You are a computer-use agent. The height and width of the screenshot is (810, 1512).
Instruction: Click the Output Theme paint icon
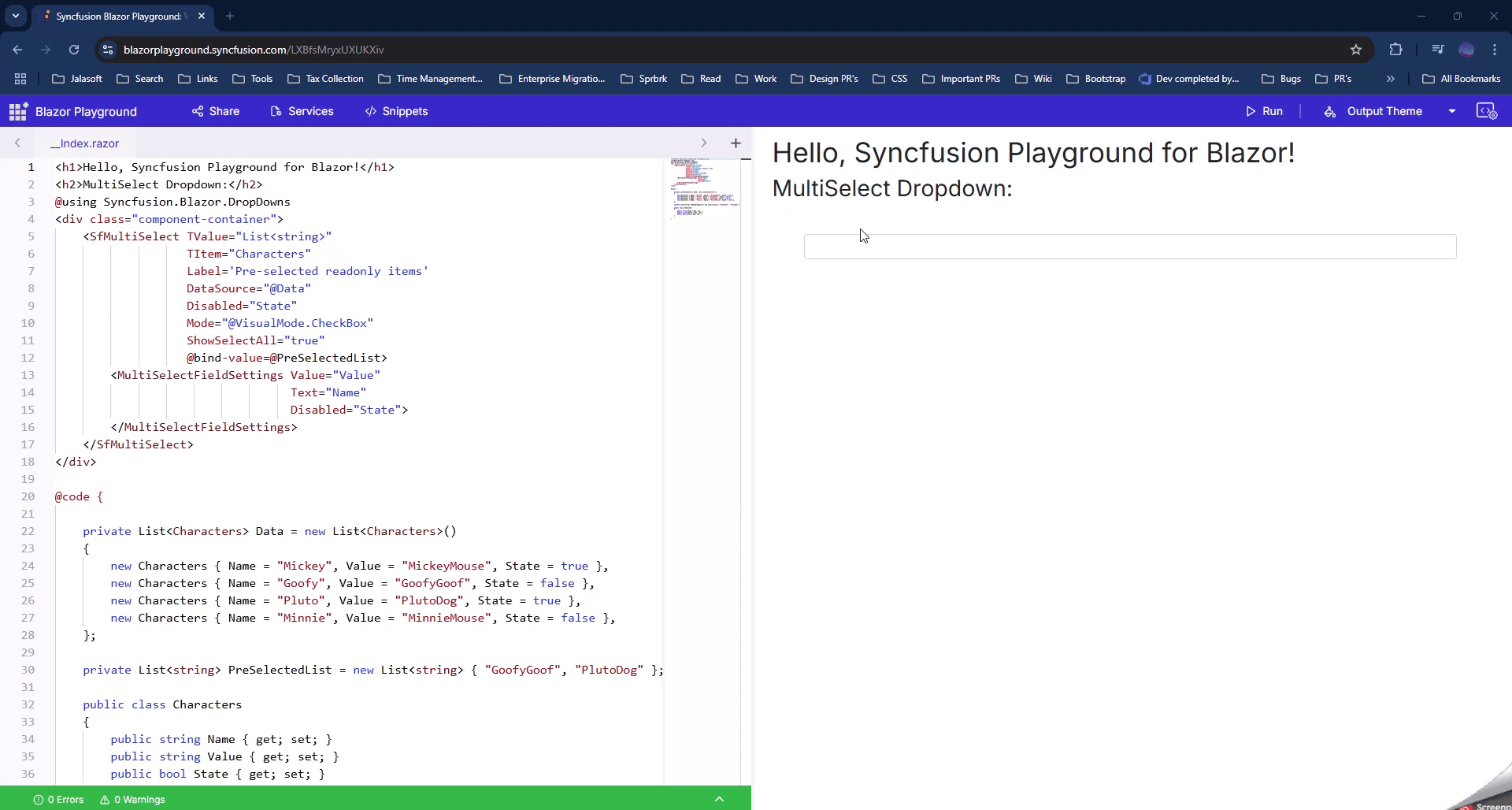(1330, 112)
